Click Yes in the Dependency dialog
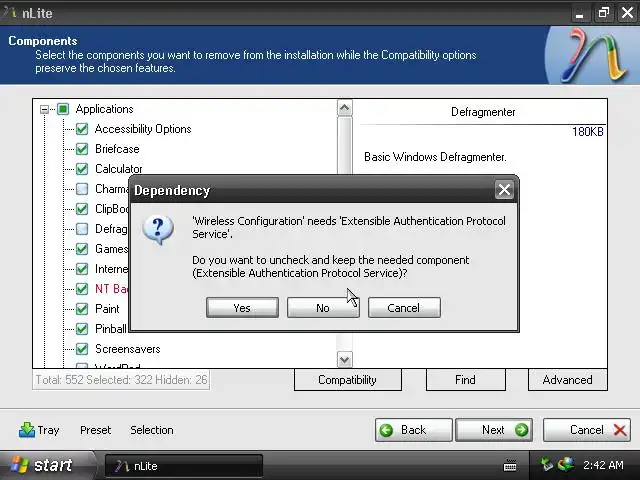Screen dimensions: 640x480 tap(242, 308)
